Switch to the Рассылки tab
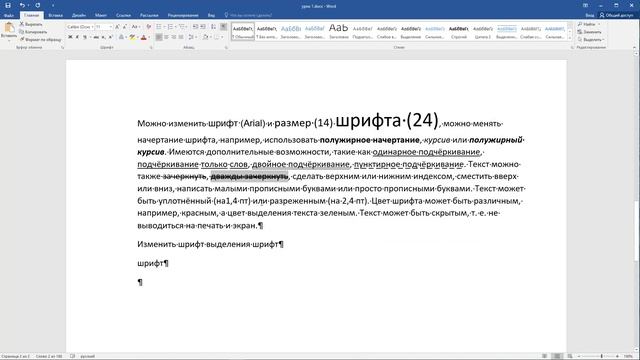 point(149,15)
